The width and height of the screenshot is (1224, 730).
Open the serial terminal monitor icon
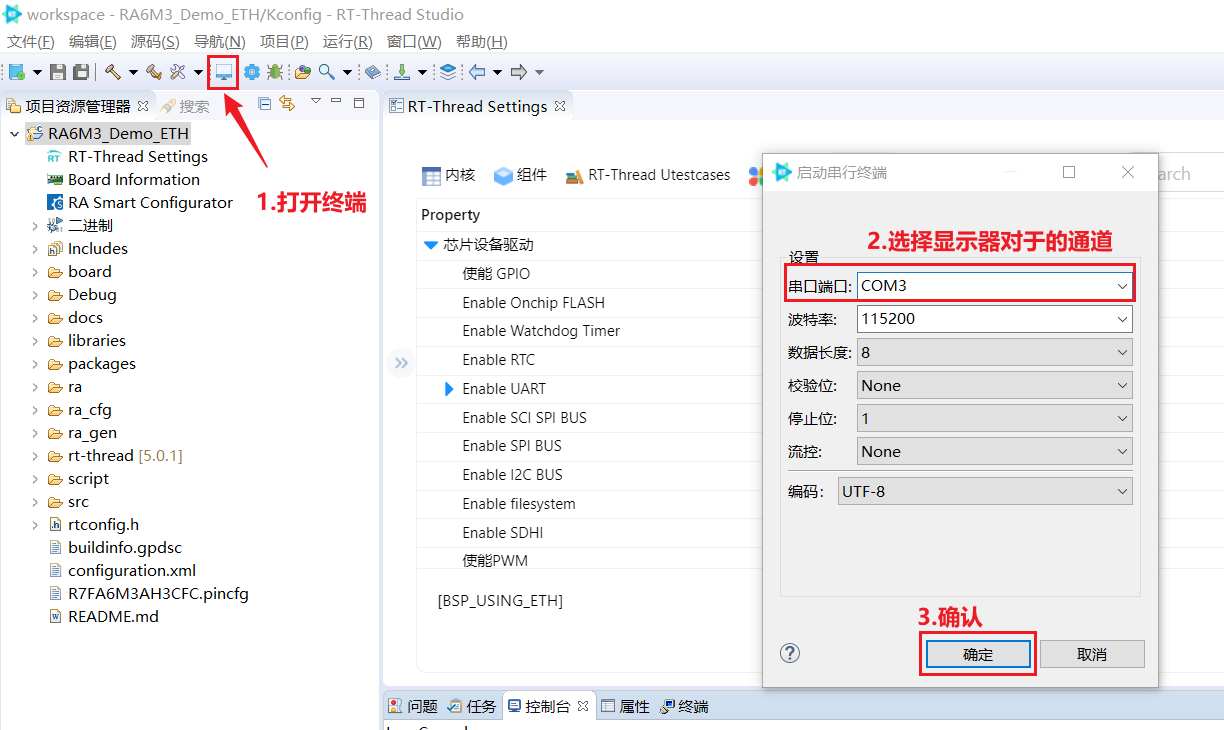tap(224, 72)
